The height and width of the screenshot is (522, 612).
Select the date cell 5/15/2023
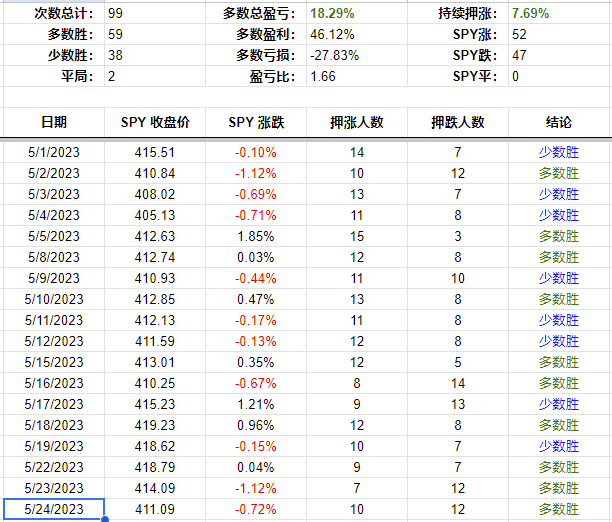pos(54,362)
